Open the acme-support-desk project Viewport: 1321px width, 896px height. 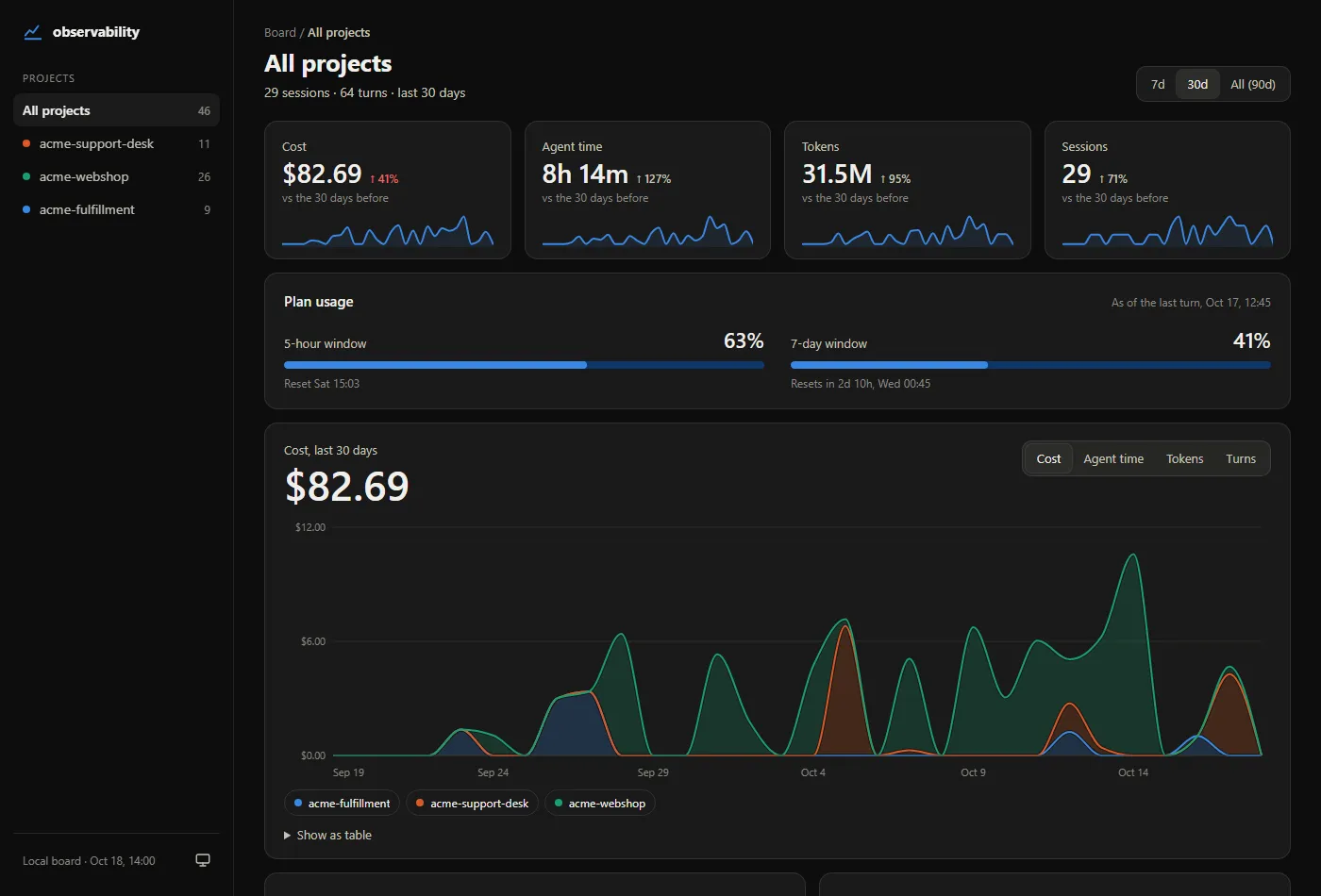tap(116, 143)
